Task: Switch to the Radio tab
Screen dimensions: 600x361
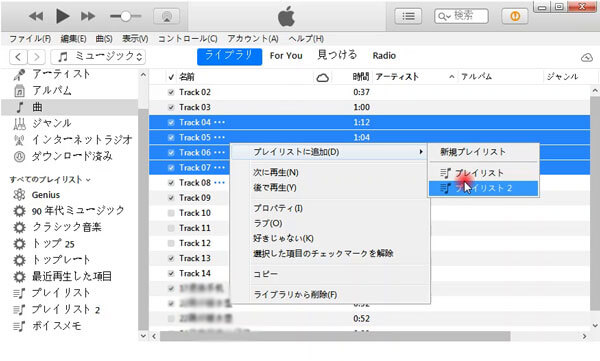Action: pos(384,56)
